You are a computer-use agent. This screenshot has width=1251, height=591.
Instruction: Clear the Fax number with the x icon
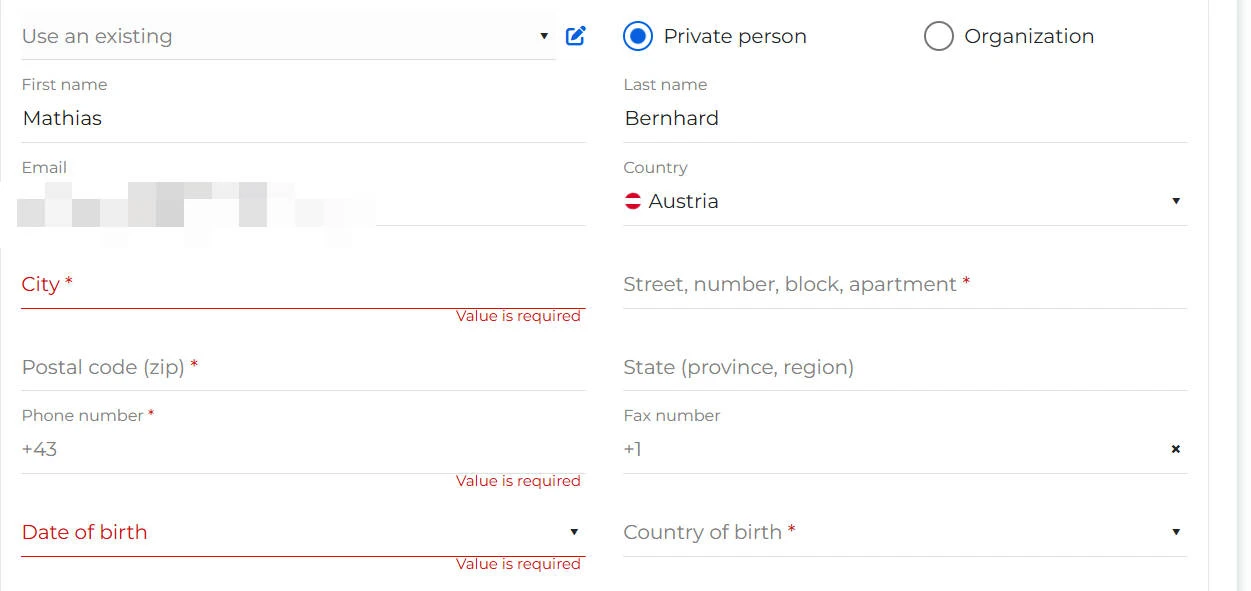(1176, 449)
